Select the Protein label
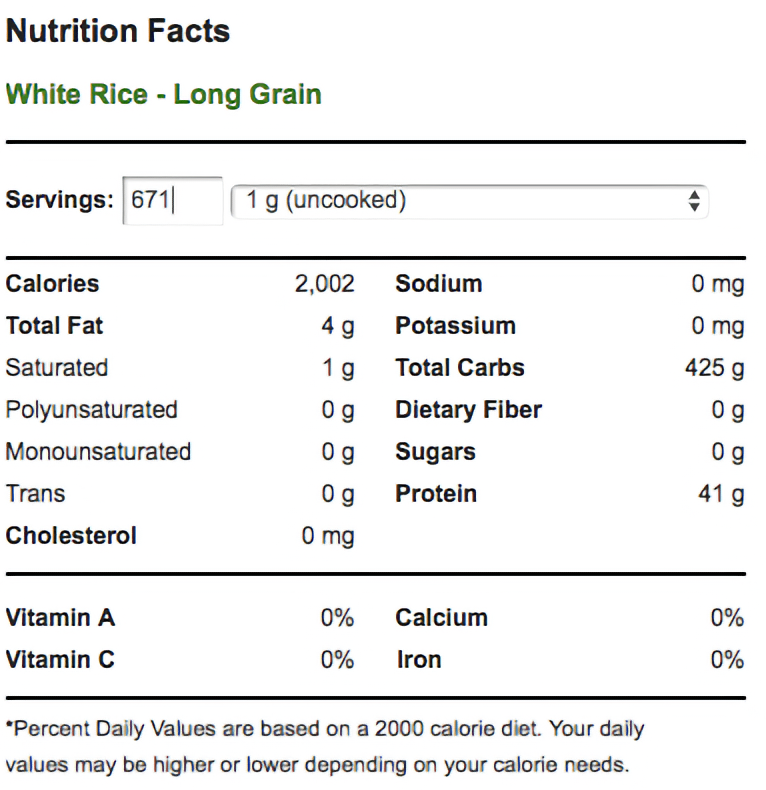The image size is (766, 790). (435, 494)
